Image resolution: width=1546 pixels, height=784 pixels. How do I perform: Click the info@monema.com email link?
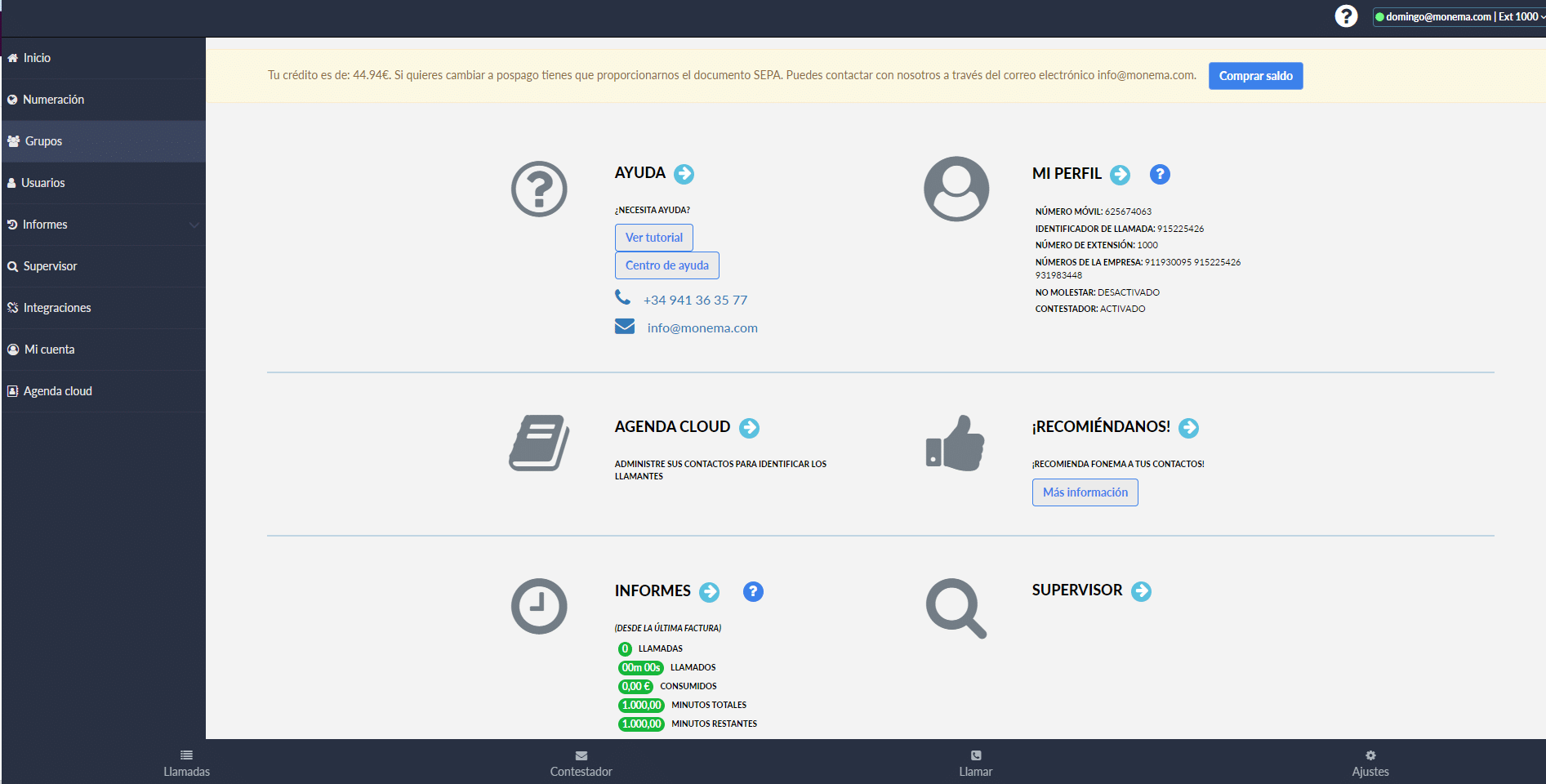tap(702, 328)
